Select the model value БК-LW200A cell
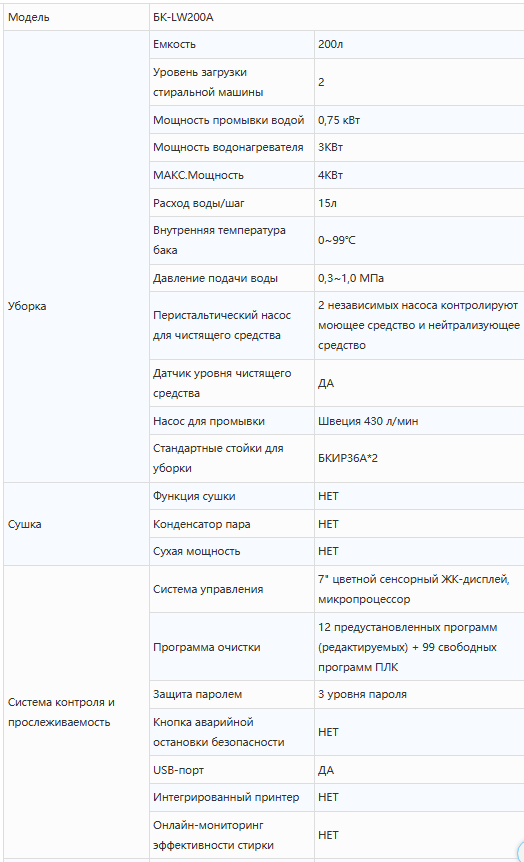The image size is (524, 862). [x=337, y=17]
